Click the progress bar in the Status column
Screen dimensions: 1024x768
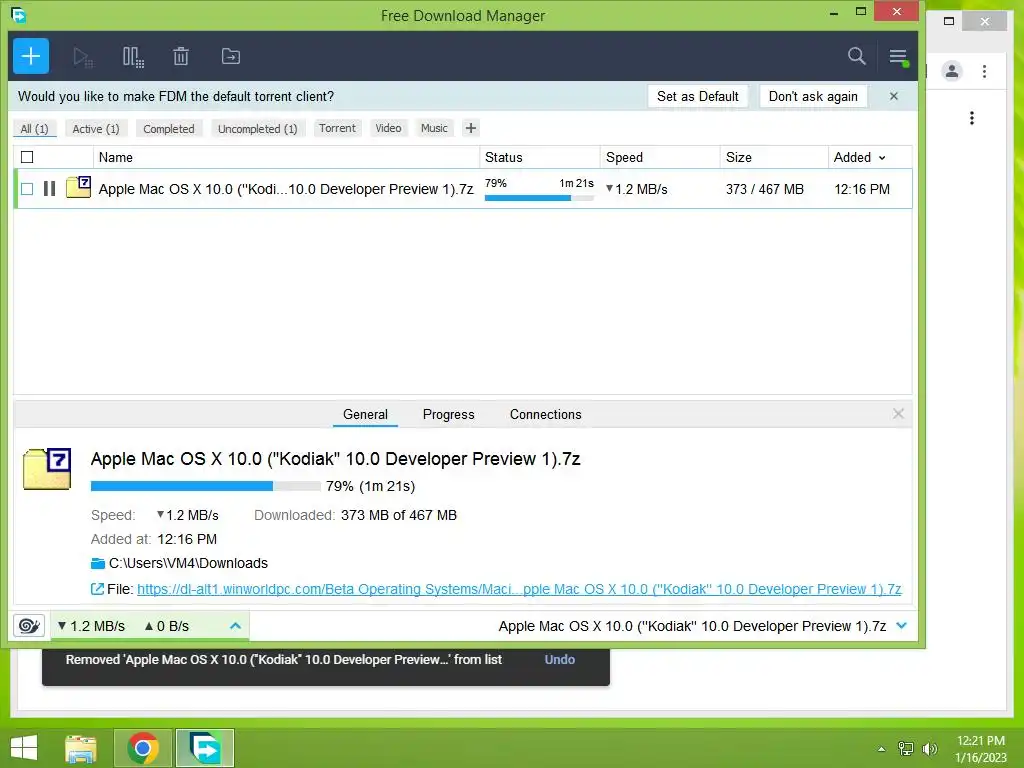click(539, 198)
